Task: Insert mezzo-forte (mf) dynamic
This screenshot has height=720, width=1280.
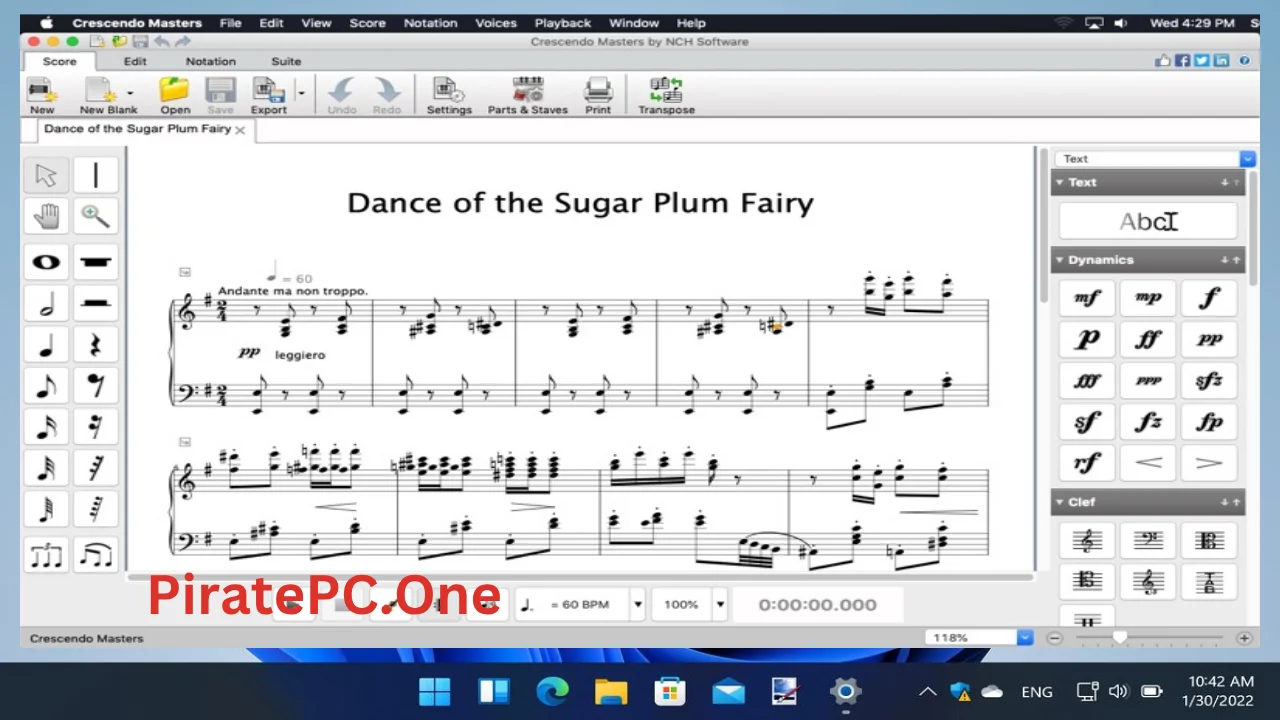Action: pyautogui.click(x=1087, y=298)
